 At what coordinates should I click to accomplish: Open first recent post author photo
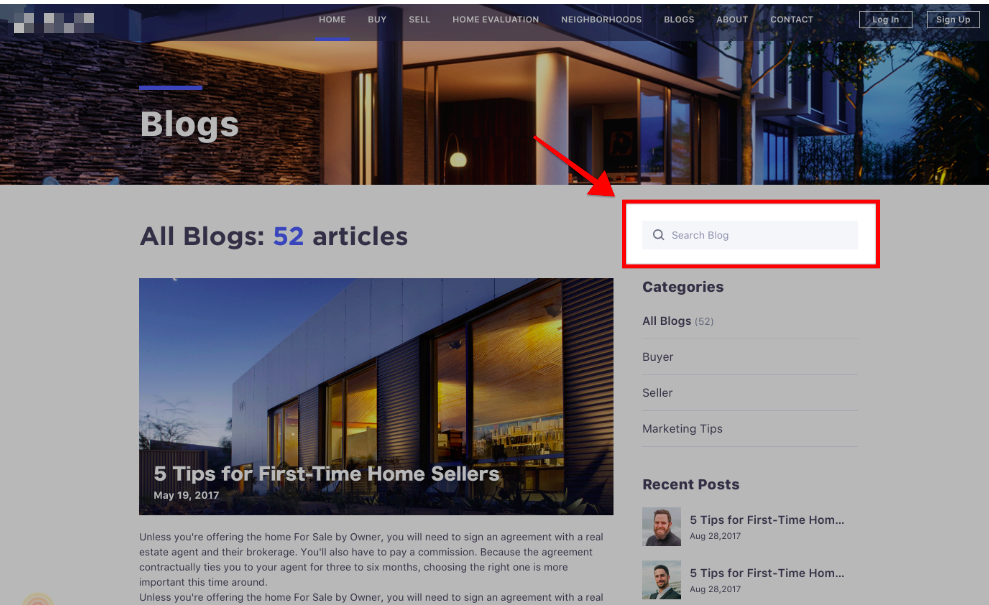click(x=661, y=526)
